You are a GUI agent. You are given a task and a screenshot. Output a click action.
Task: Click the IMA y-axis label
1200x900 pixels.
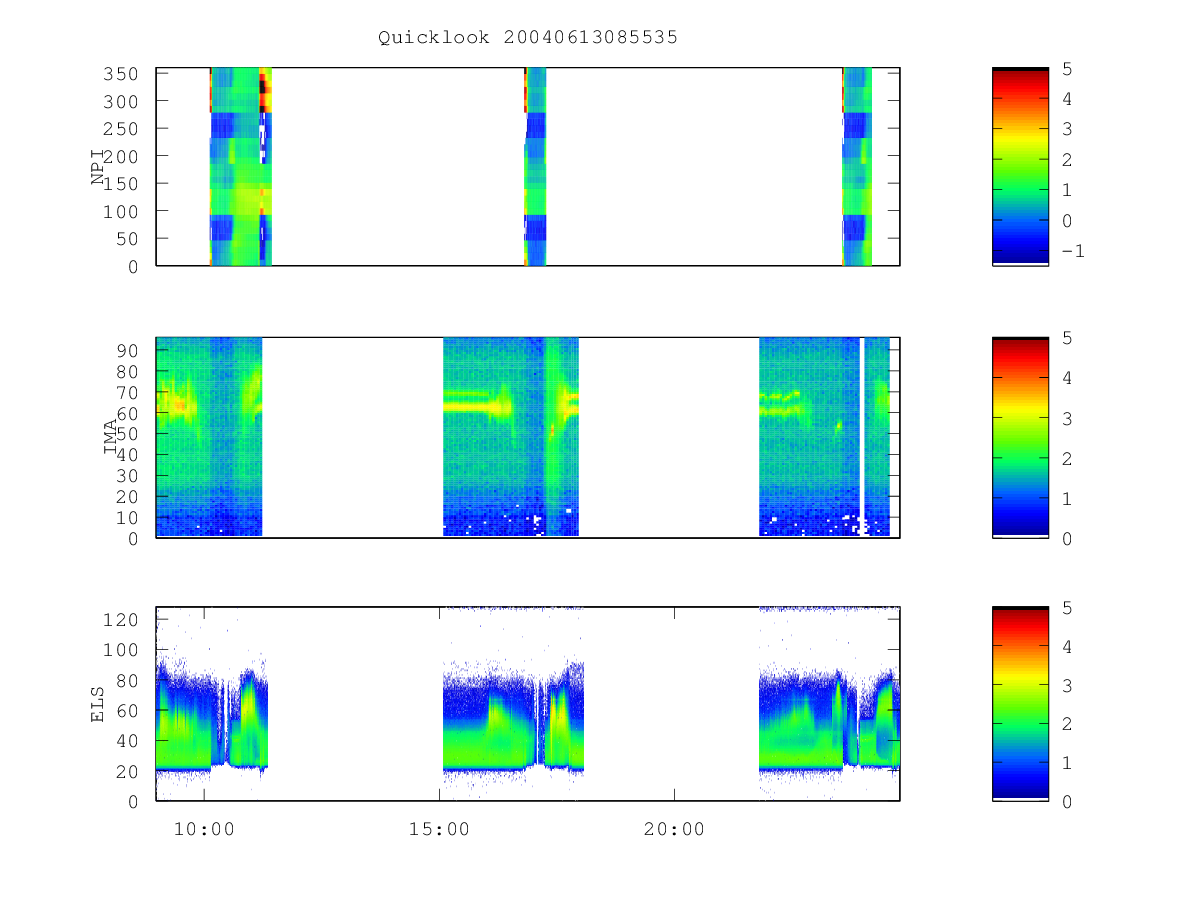111,437
